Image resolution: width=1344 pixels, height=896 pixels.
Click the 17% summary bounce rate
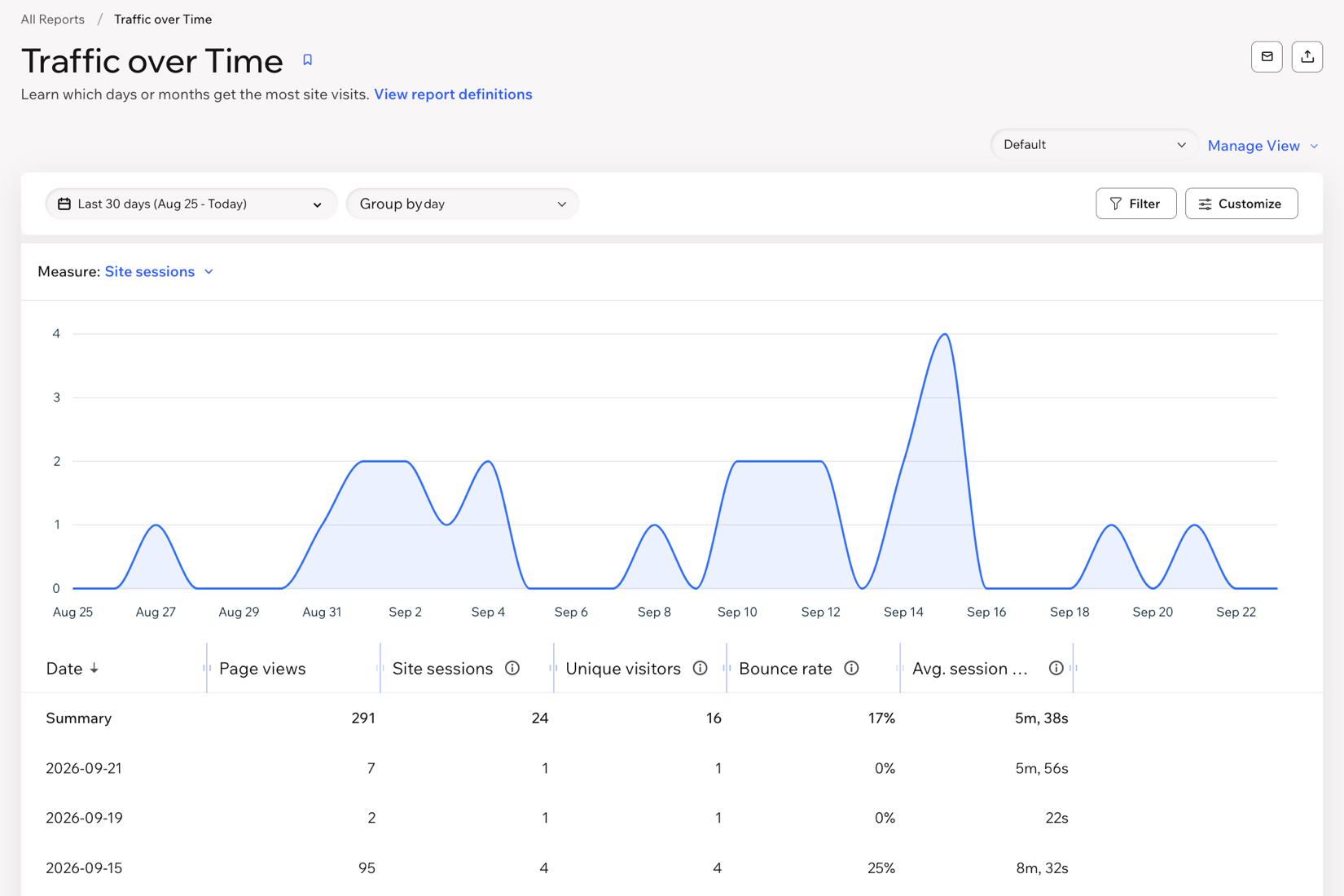click(x=881, y=718)
